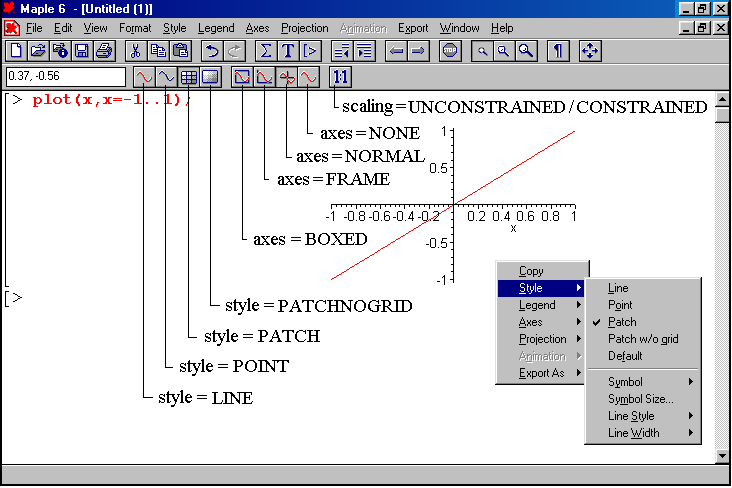Set axes to NONE in toolbar
The height and width of the screenshot is (488, 732).
pos(308,77)
